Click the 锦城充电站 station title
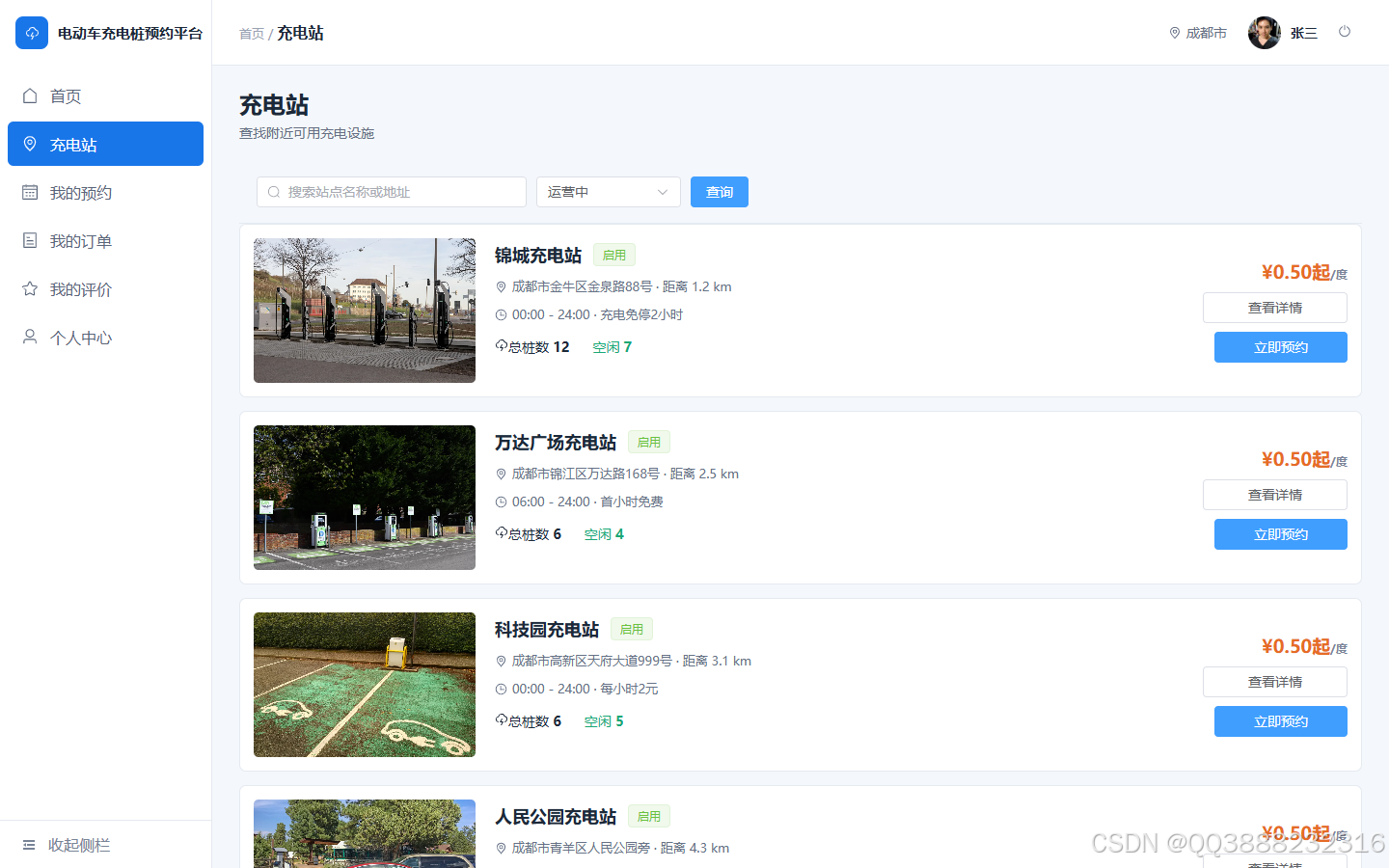 pos(538,256)
